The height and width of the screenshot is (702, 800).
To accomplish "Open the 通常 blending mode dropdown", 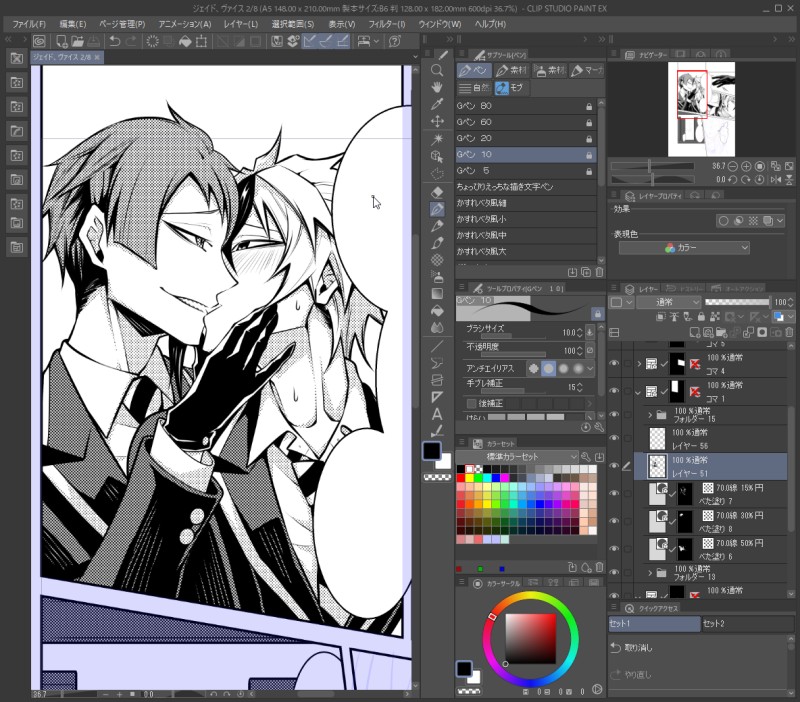I will click(x=670, y=303).
